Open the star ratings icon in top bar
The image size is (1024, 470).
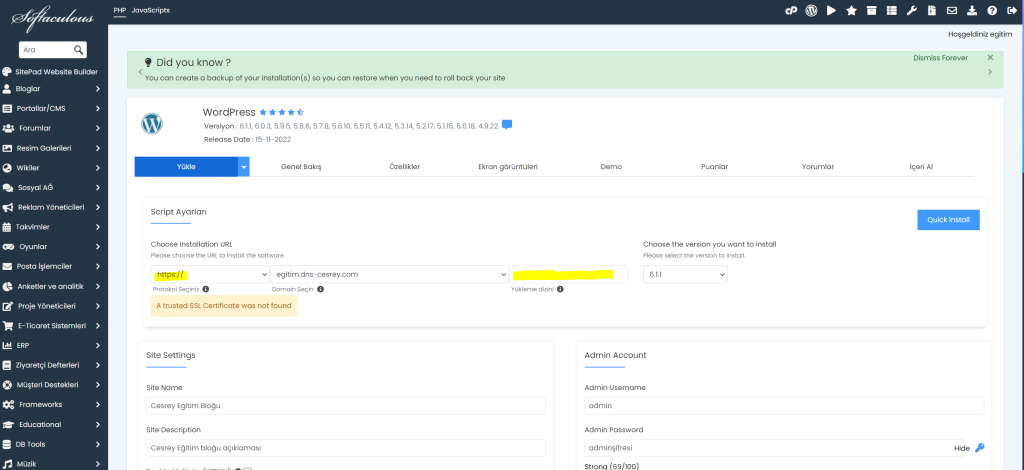coord(851,10)
